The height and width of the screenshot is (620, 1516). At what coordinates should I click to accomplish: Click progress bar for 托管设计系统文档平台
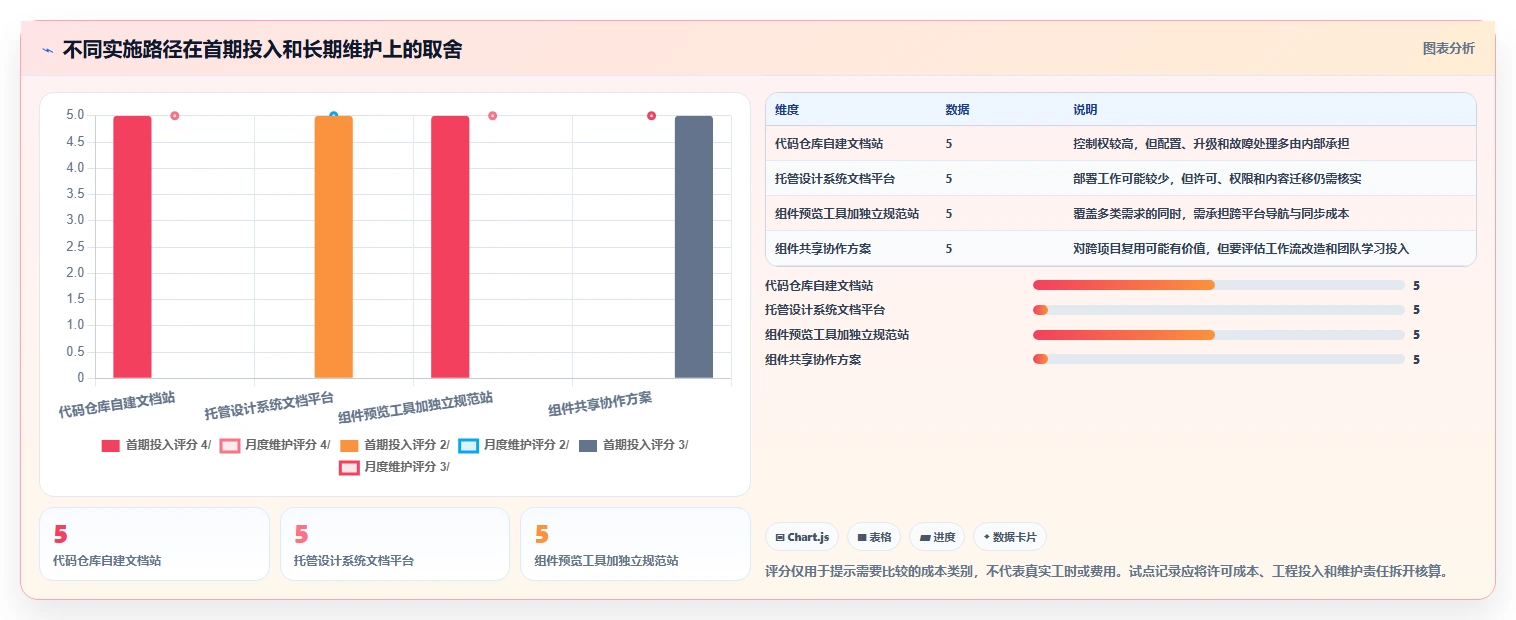(x=1219, y=310)
